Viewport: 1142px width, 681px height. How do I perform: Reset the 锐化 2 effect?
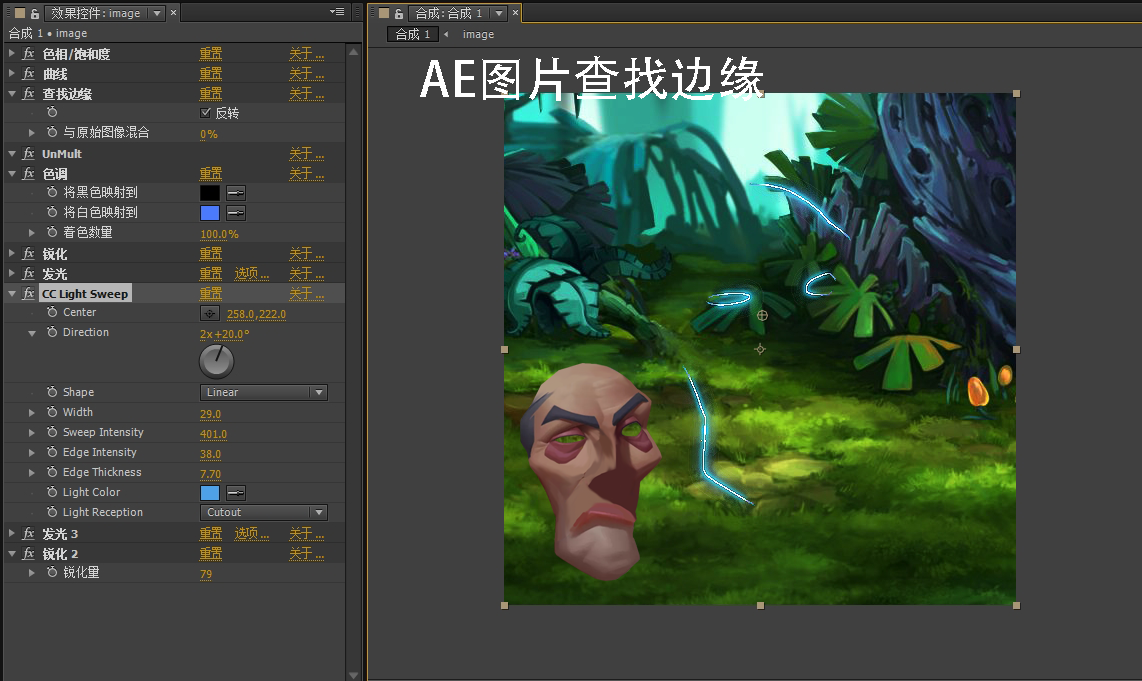click(x=210, y=554)
